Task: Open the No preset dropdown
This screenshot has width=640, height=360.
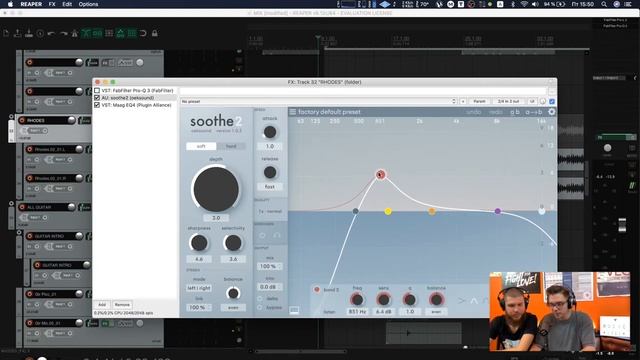Action: point(318,101)
